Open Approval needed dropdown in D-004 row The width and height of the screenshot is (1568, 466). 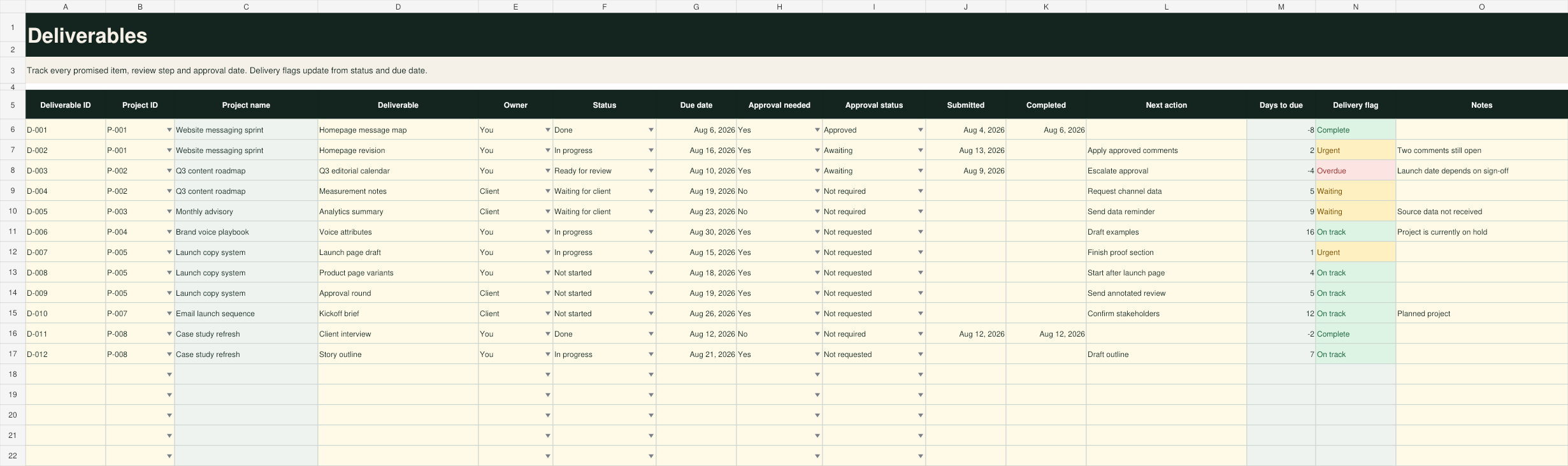pos(817,191)
